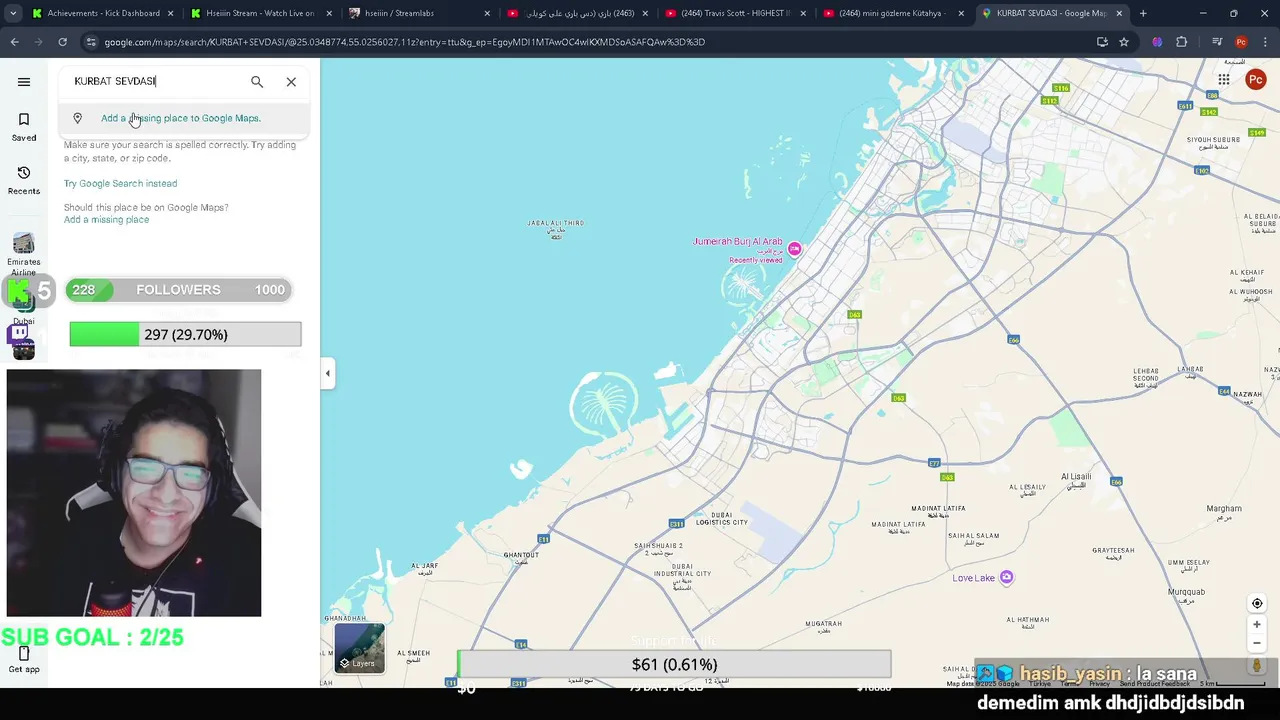The width and height of the screenshot is (1280, 720).
Task: Click the Get app phone icon
Action: pos(24,654)
